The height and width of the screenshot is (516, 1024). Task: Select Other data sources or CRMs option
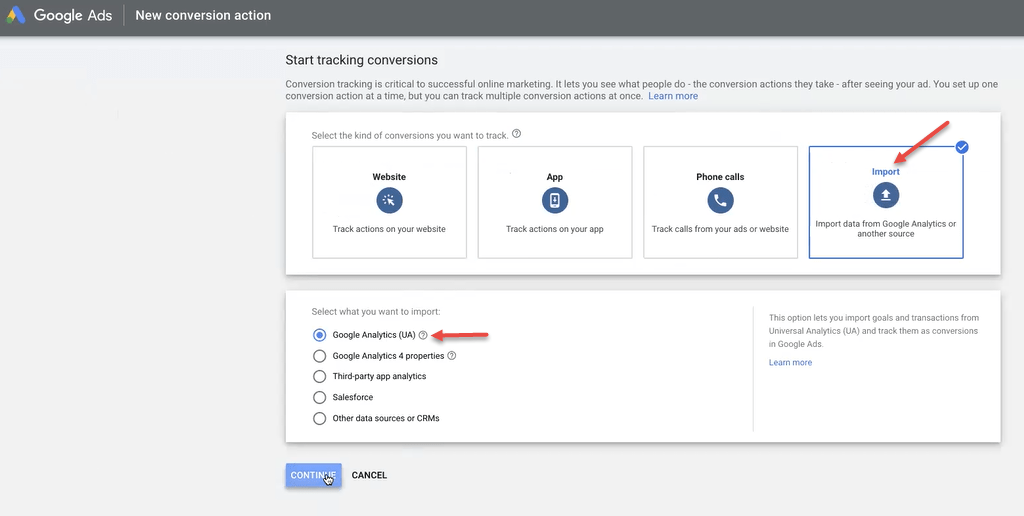point(319,418)
